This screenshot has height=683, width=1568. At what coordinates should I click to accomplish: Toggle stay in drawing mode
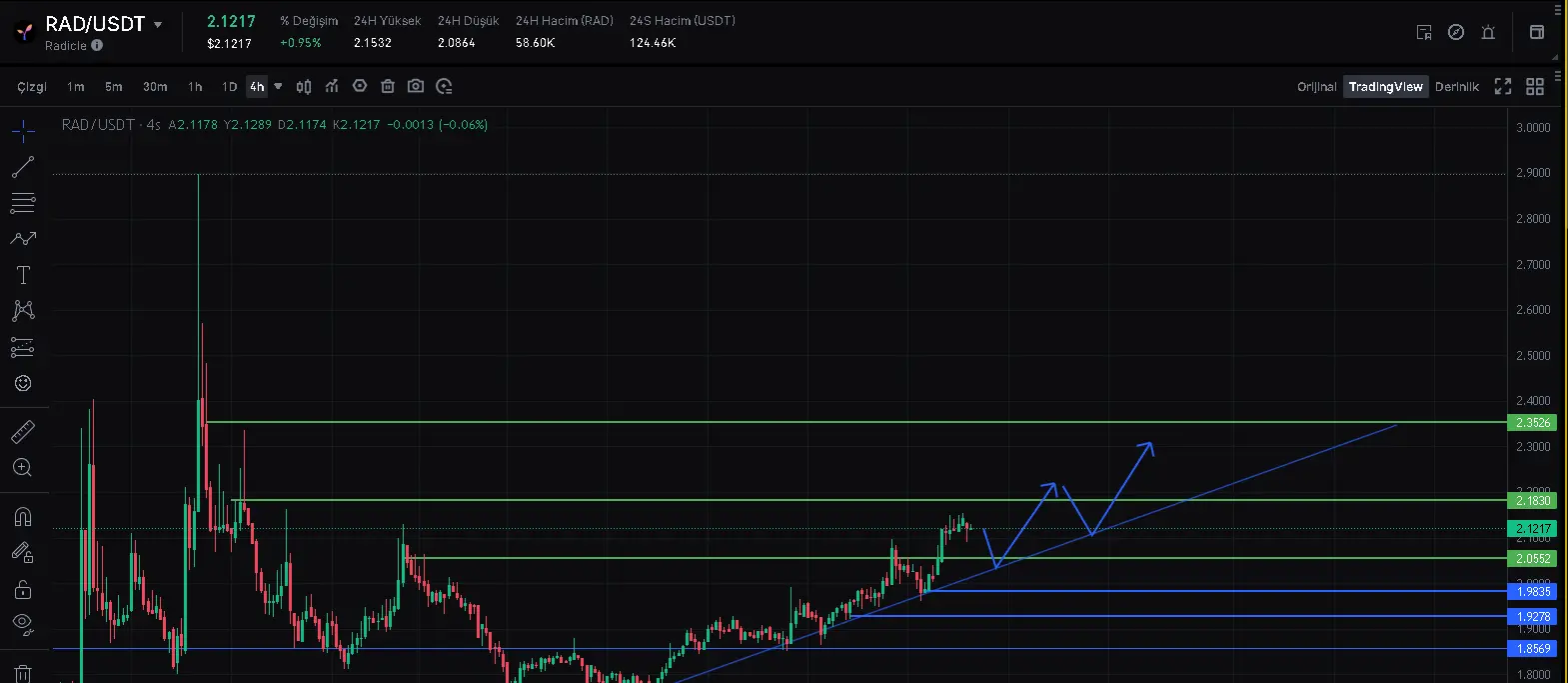point(23,553)
